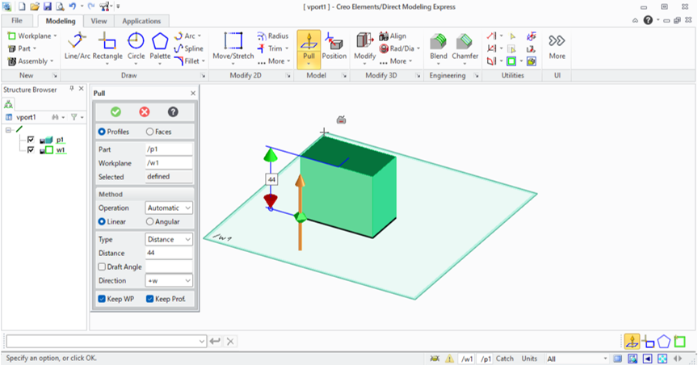Switch to the Modeling ribbon tab
This screenshot has width=698, height=365.
tap(60, 21)
